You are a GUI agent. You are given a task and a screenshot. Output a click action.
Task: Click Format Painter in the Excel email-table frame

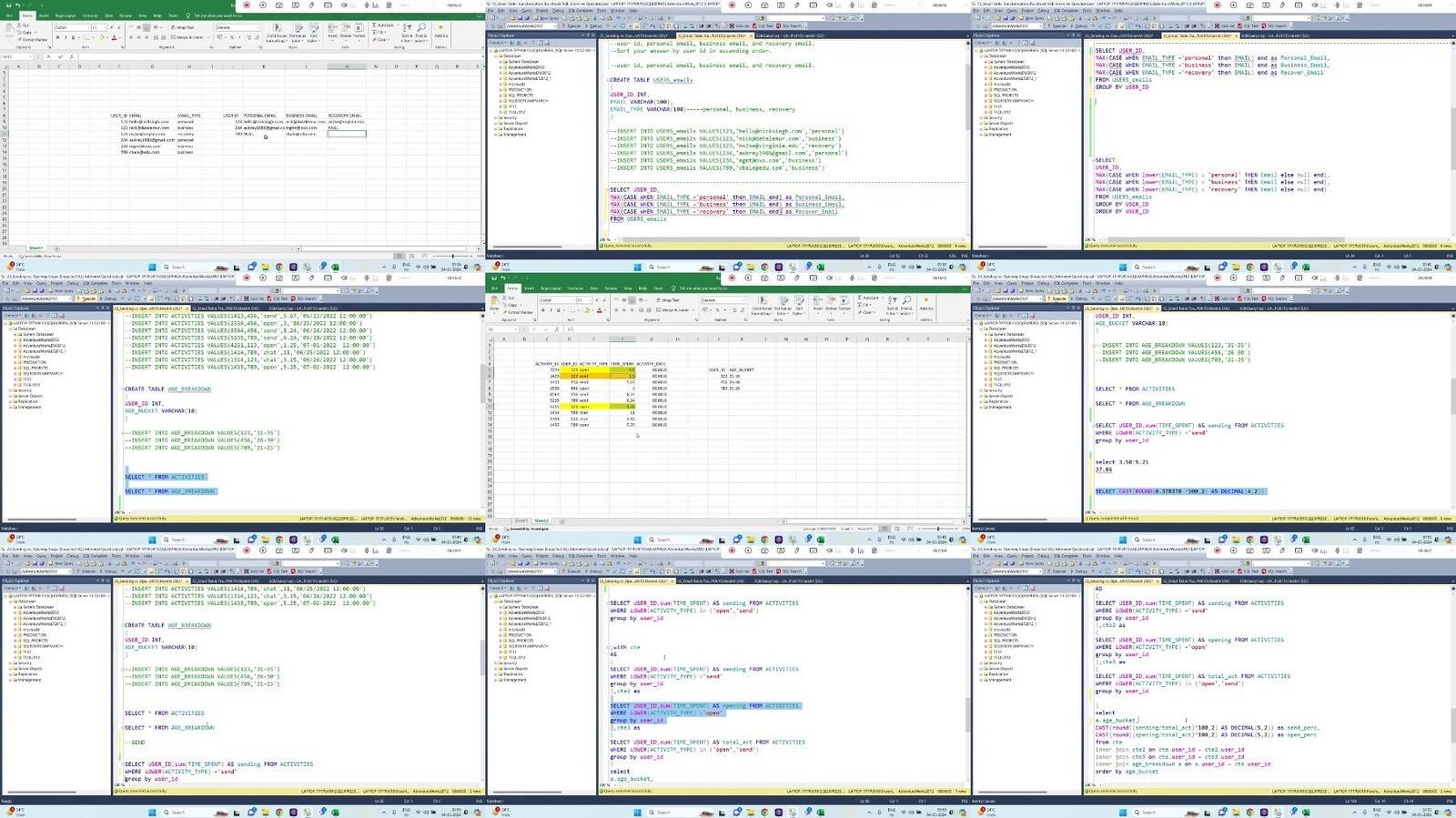click(33, 39)
